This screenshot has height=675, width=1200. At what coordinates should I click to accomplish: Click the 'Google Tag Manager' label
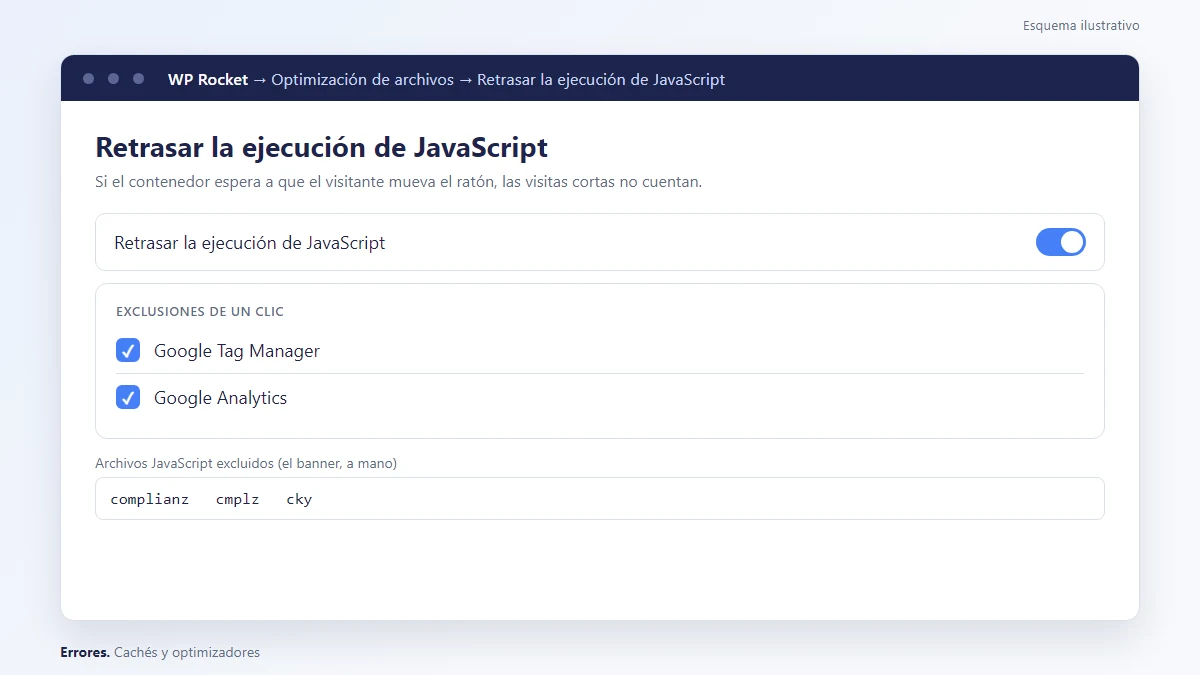coord(237,351)
